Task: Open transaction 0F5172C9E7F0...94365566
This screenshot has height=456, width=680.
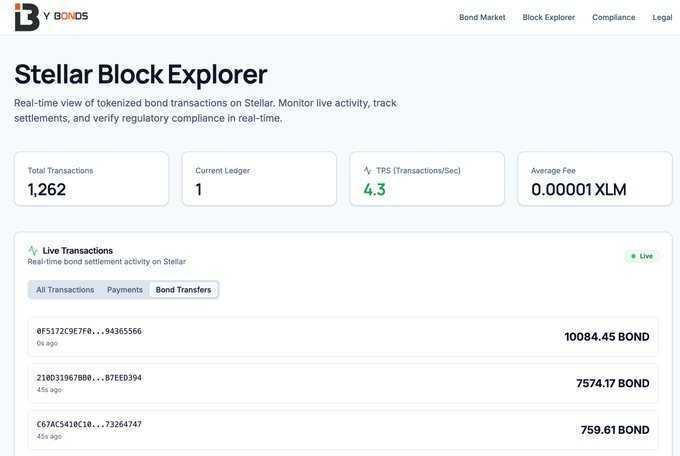Action: 343,337
